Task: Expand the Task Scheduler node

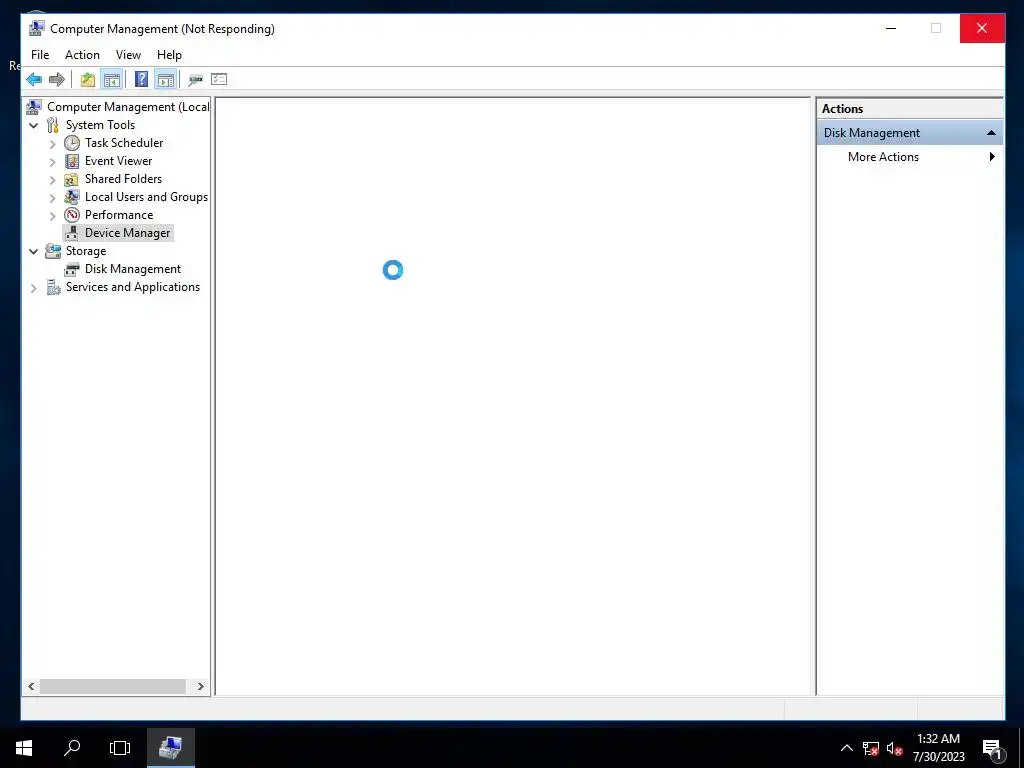Action: pyautogui.click(x=52, y=144)
